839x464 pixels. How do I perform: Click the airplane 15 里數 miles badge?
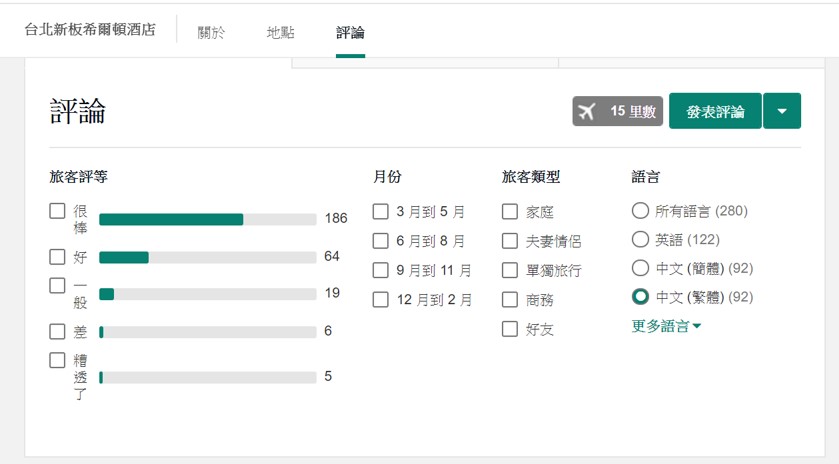point(618,111)
